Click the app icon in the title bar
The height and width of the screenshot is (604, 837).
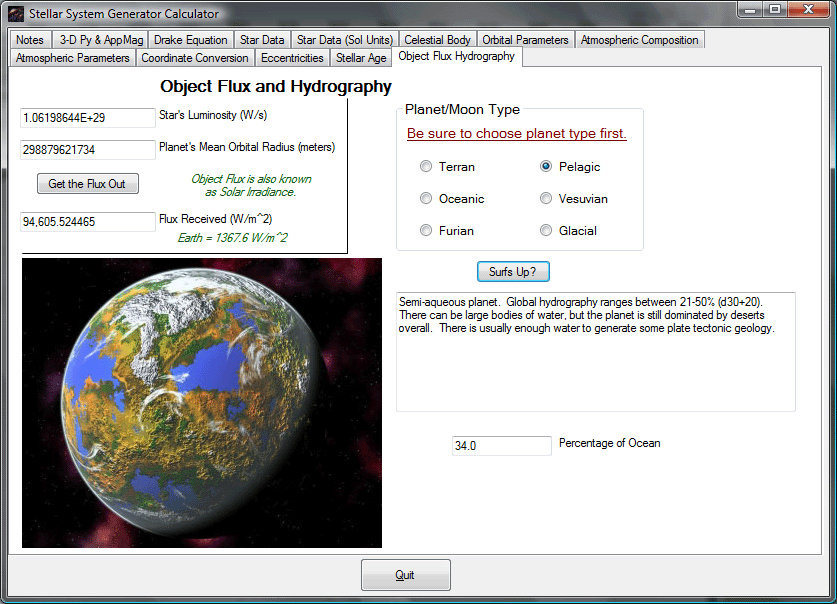coord(16,13)
